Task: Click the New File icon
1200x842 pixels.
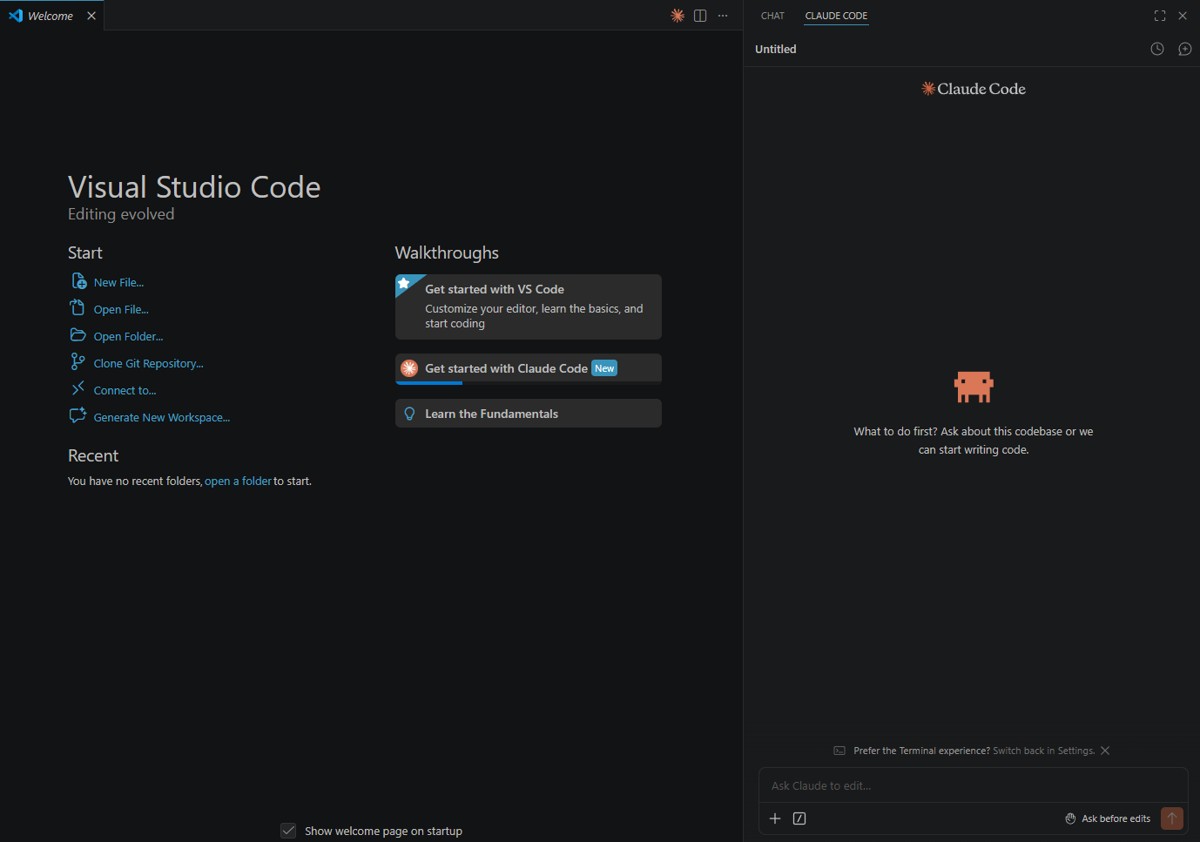Action: (x=78, y=282)
